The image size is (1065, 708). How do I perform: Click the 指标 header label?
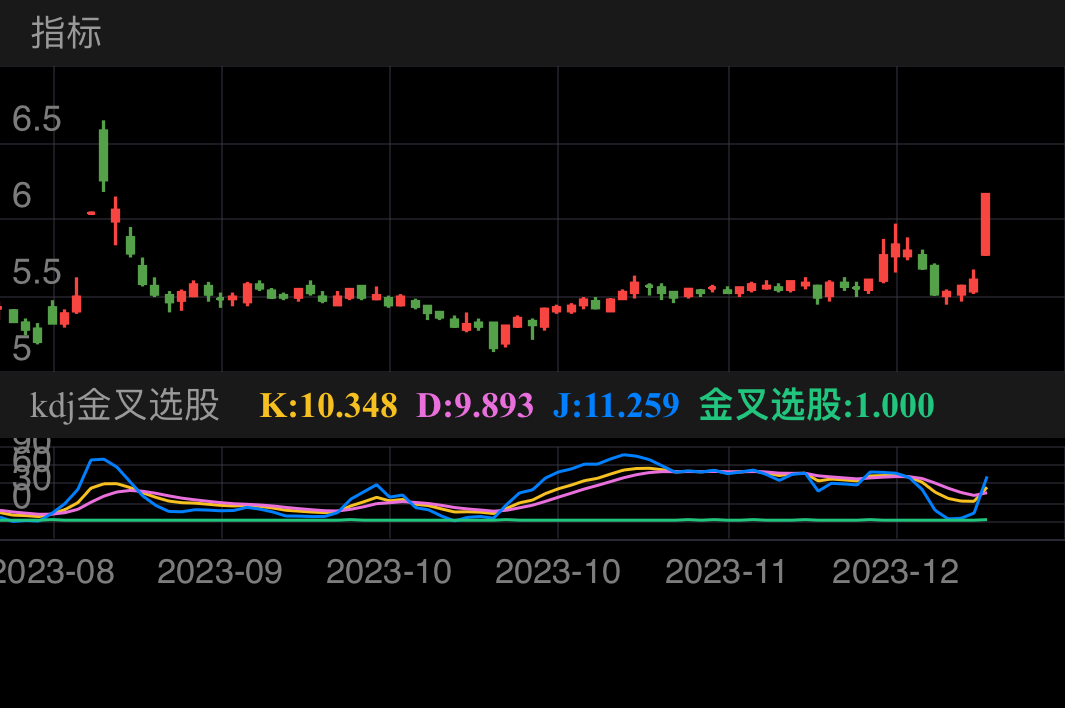(x=66, y=33)
